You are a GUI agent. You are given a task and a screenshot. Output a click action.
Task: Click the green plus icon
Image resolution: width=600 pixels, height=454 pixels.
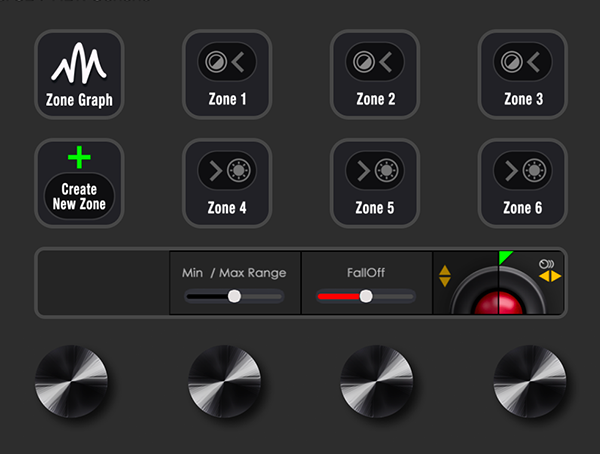79,157
